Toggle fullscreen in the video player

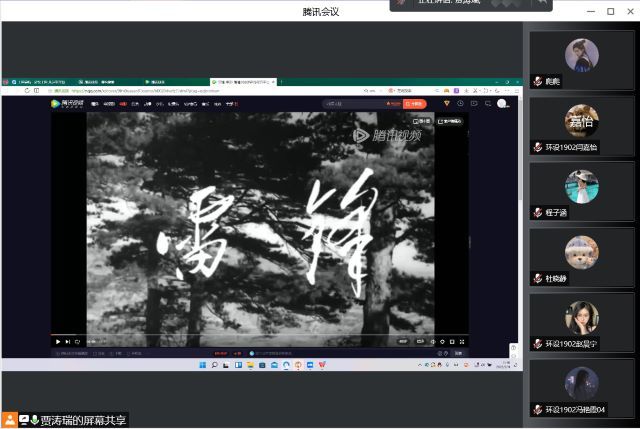pyautogui.click(x=462, y=342)
